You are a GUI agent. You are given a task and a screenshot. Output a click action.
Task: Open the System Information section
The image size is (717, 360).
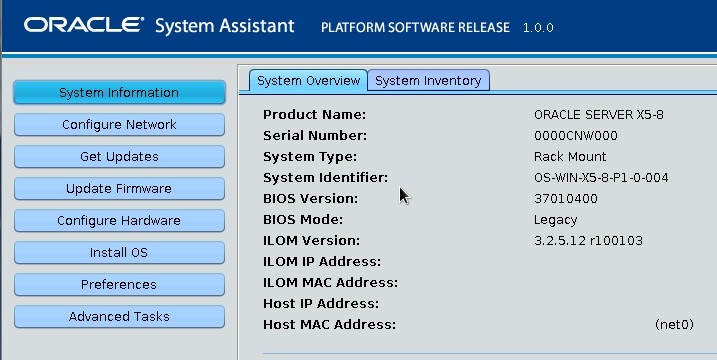pos(119,92)
